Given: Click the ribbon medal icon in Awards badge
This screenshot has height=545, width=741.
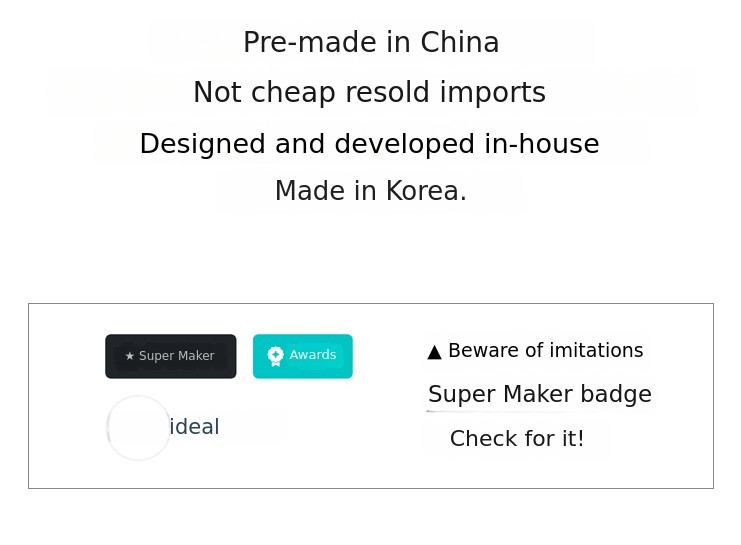Looking at the screenshot, I should pyautogui.click(x=276, y=356).
